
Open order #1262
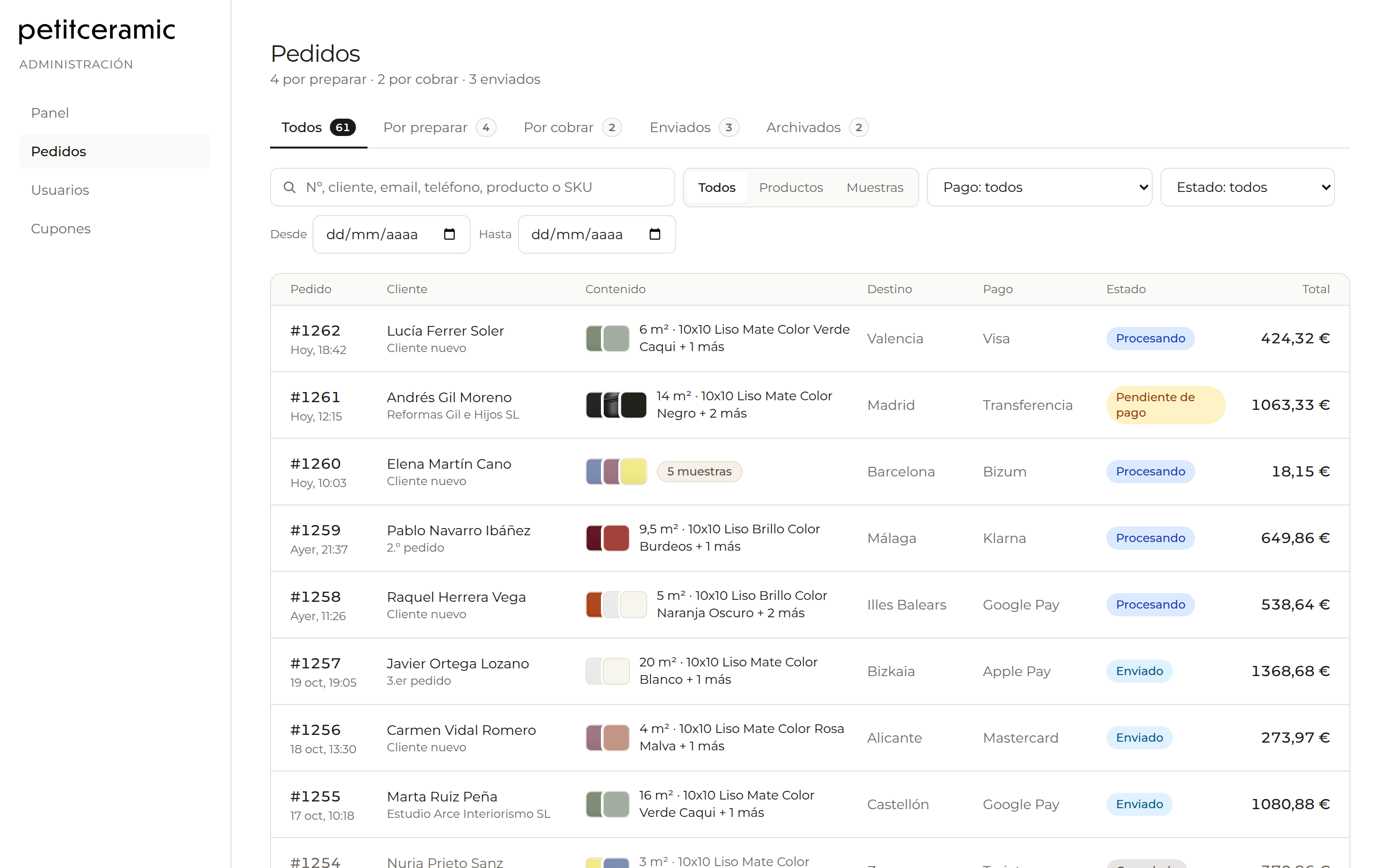click(x=315, y=331)
